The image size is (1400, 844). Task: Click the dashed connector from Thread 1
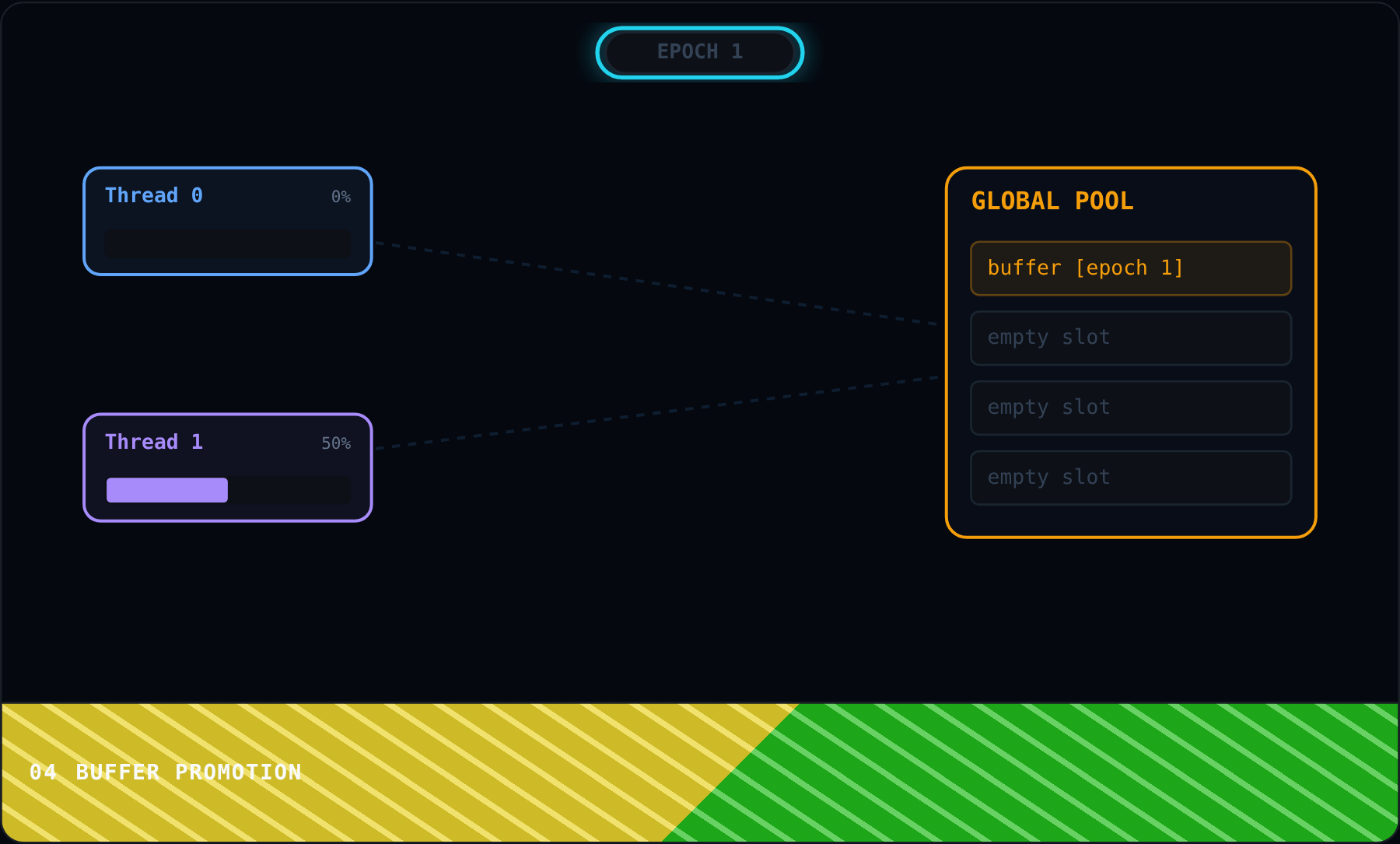(656, 413)
